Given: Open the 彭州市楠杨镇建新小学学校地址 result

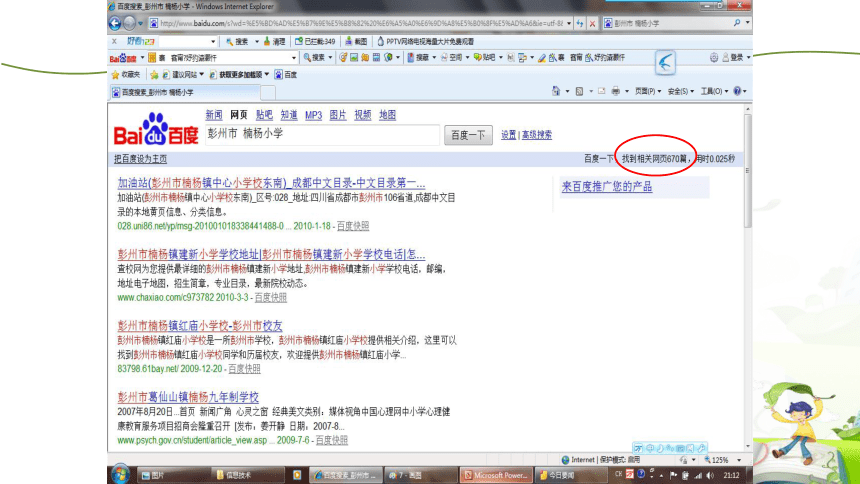Looking at the screenshot, I should coord(271,255).
